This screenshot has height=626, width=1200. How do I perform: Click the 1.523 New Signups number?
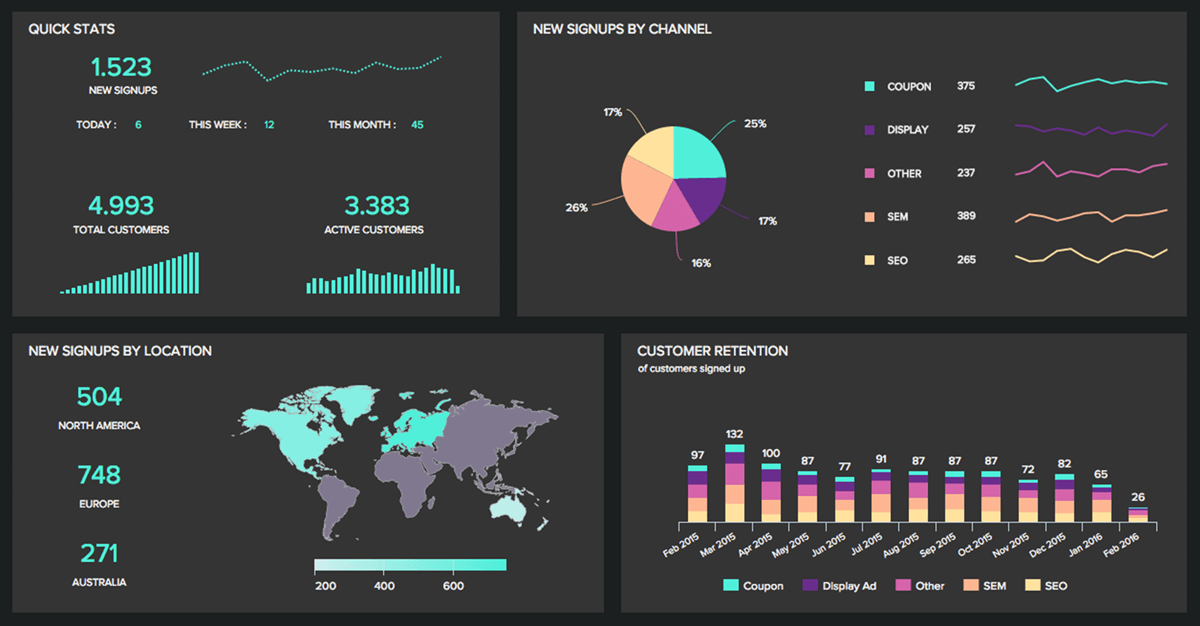point(121,68)
